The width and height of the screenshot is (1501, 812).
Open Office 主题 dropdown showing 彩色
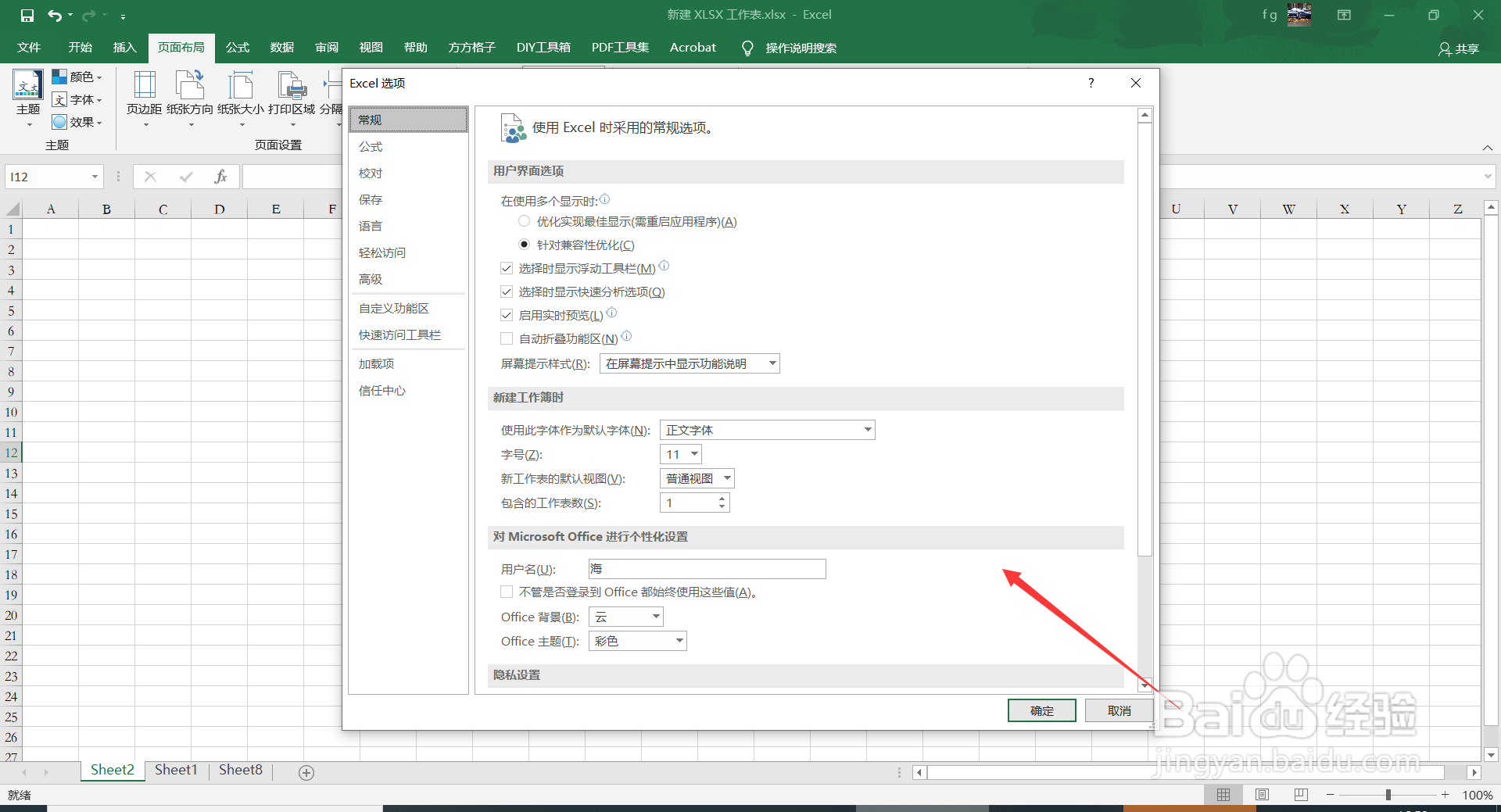pyautogui.click(x=638, y=641)
